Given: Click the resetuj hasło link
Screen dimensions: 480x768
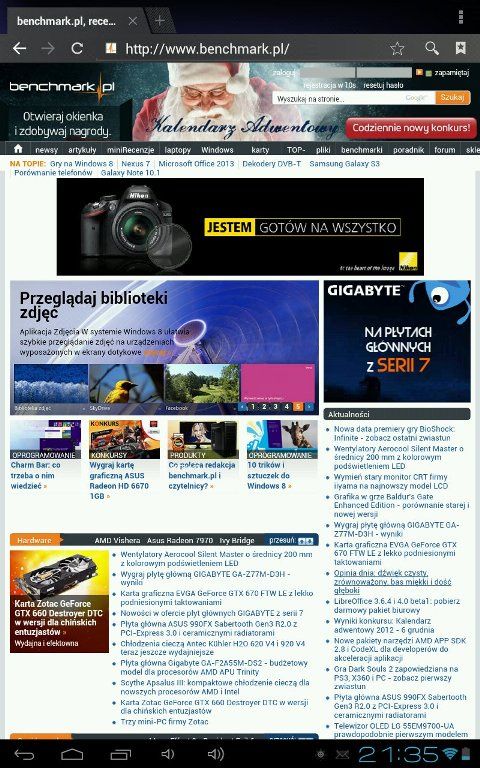Looking at the screenshot, I should point(384,85).
